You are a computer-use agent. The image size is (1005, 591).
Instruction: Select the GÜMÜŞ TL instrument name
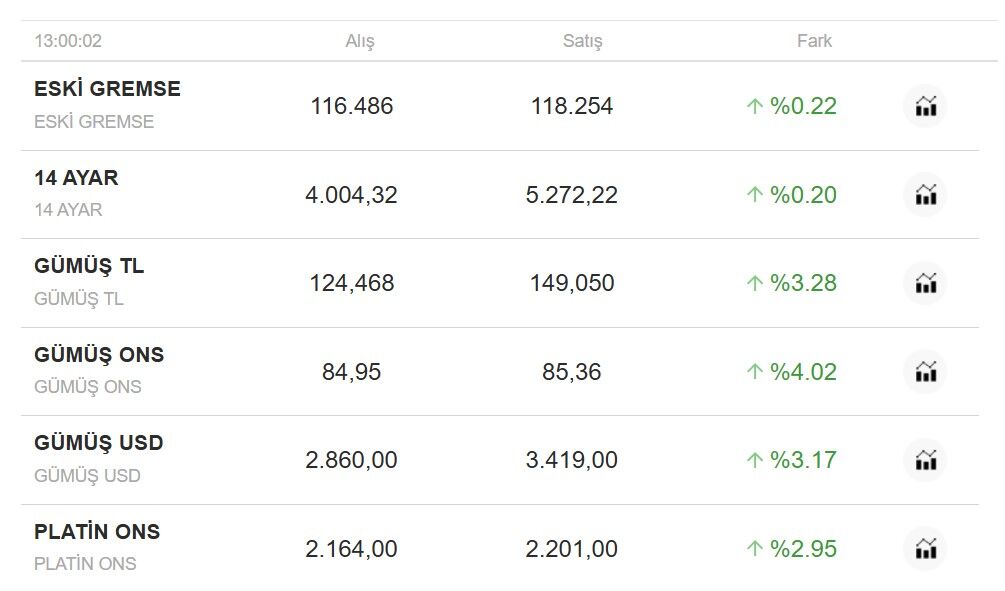[x=89, y=266]
